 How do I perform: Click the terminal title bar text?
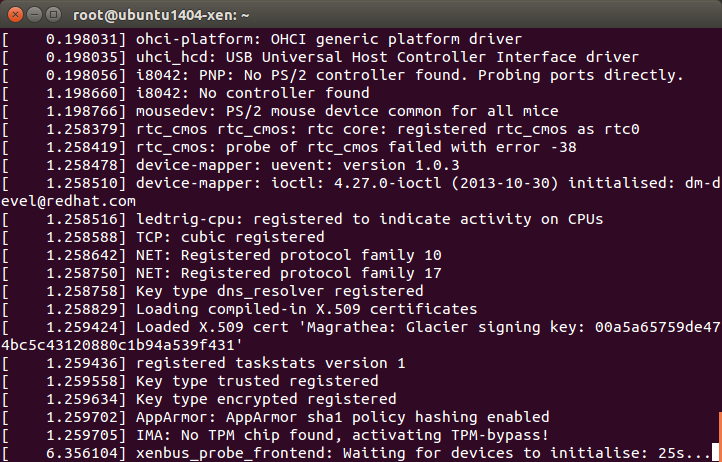coord(161,15)
